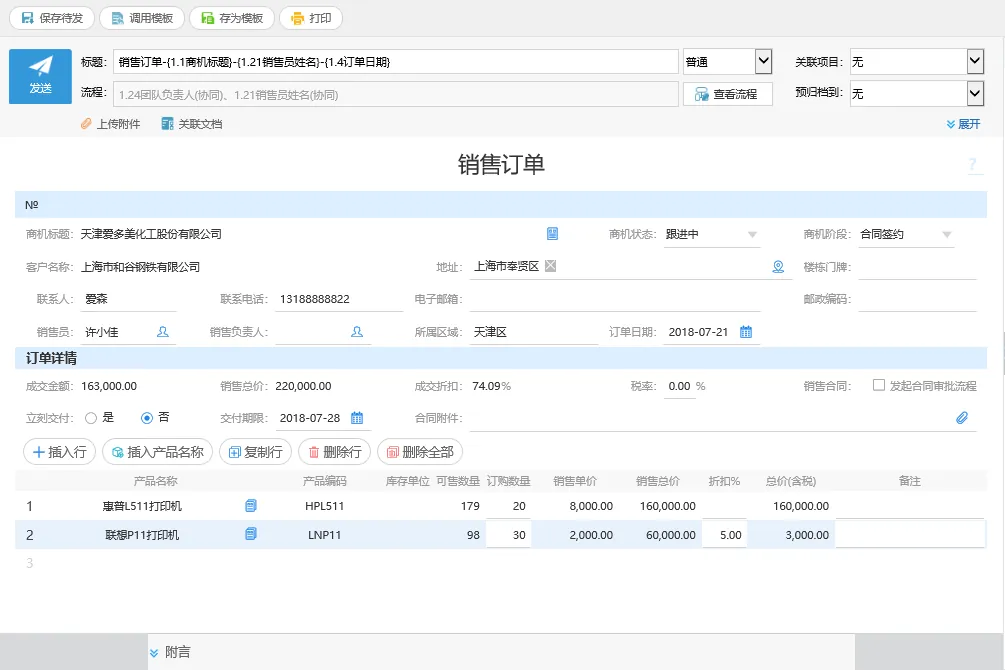Click the 税率 input field

679,387
